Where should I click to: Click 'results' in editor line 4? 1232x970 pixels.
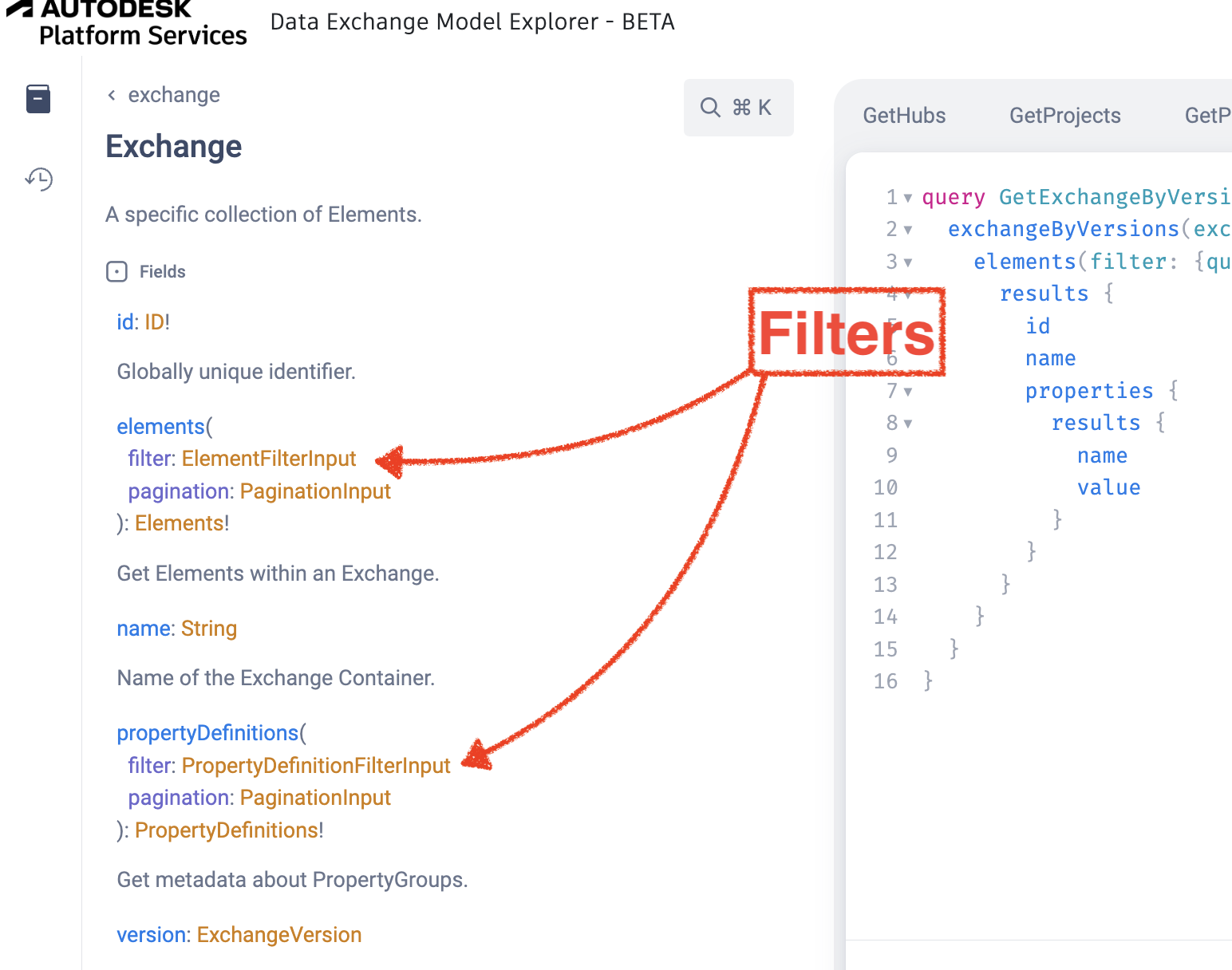(1044, 294)
